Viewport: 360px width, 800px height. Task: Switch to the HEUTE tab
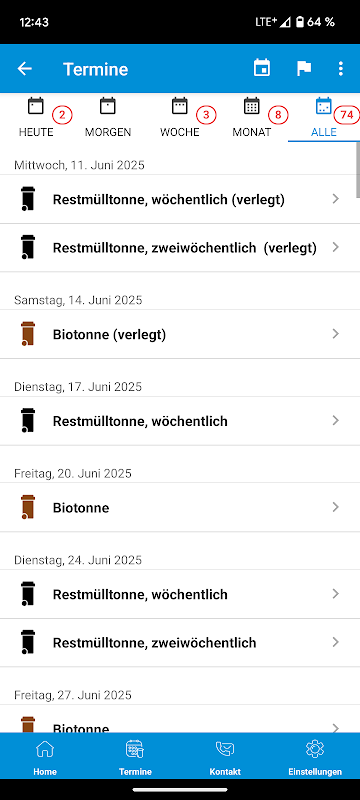[36, 118]
